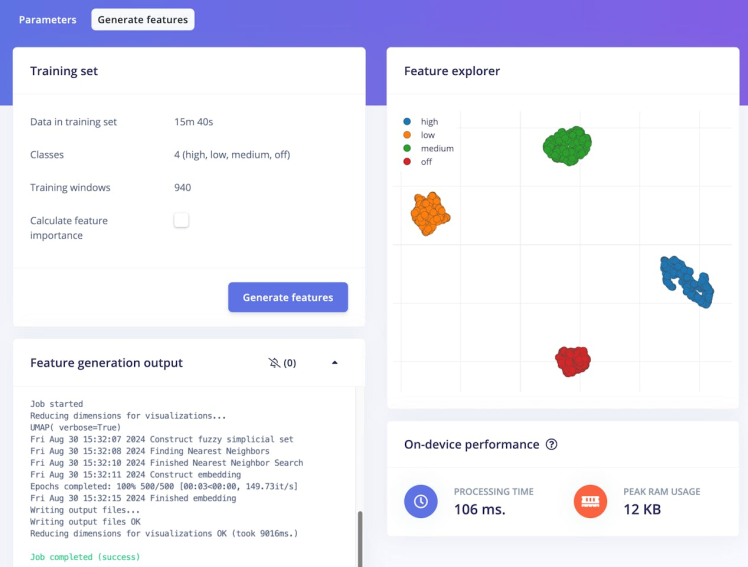
Task: Collapse the Feature generation output panel
Action: pyautogui.click(x=334, y=363)
